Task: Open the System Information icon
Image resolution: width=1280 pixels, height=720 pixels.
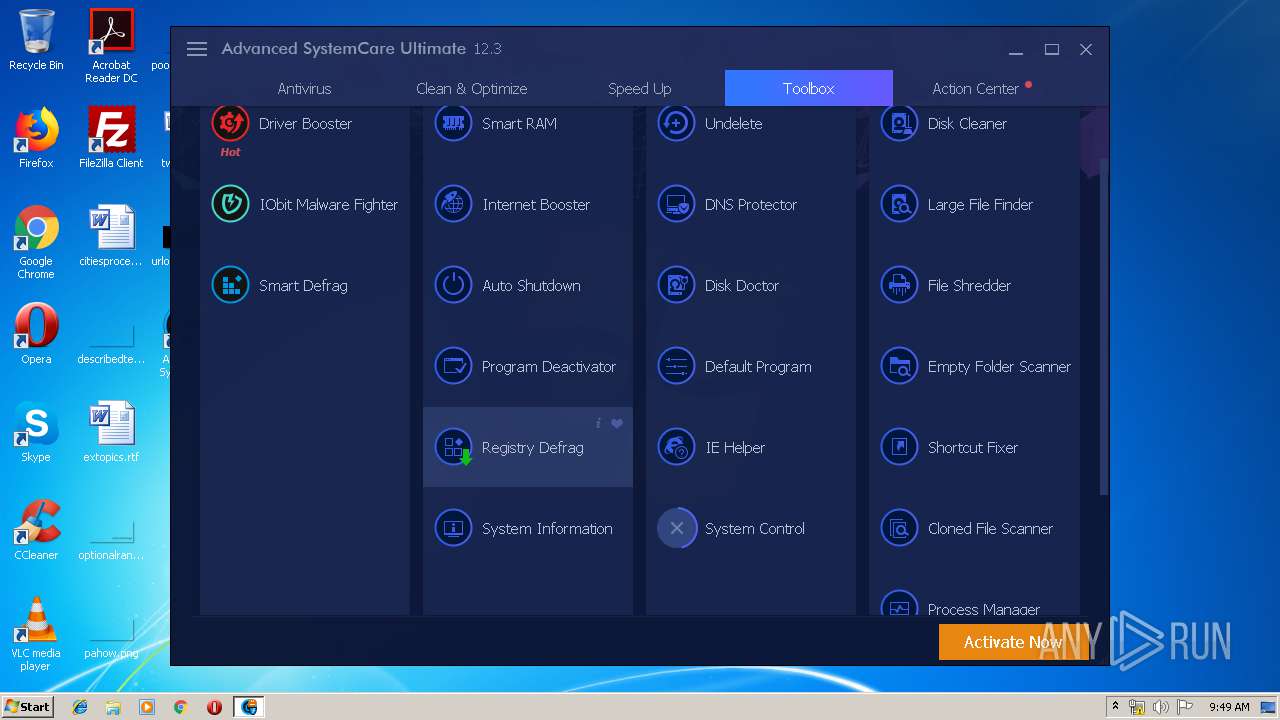Action: pos(453,528)
